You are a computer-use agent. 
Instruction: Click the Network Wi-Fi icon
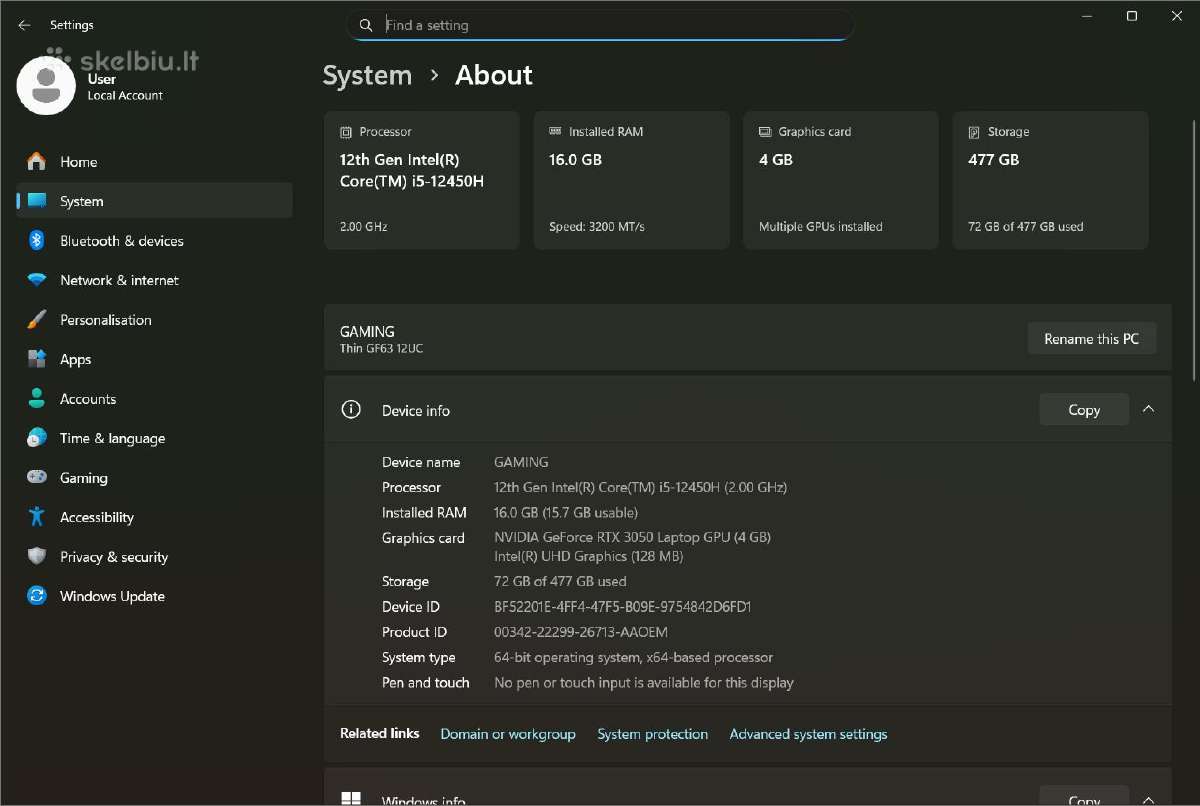(x=37, y=280)
